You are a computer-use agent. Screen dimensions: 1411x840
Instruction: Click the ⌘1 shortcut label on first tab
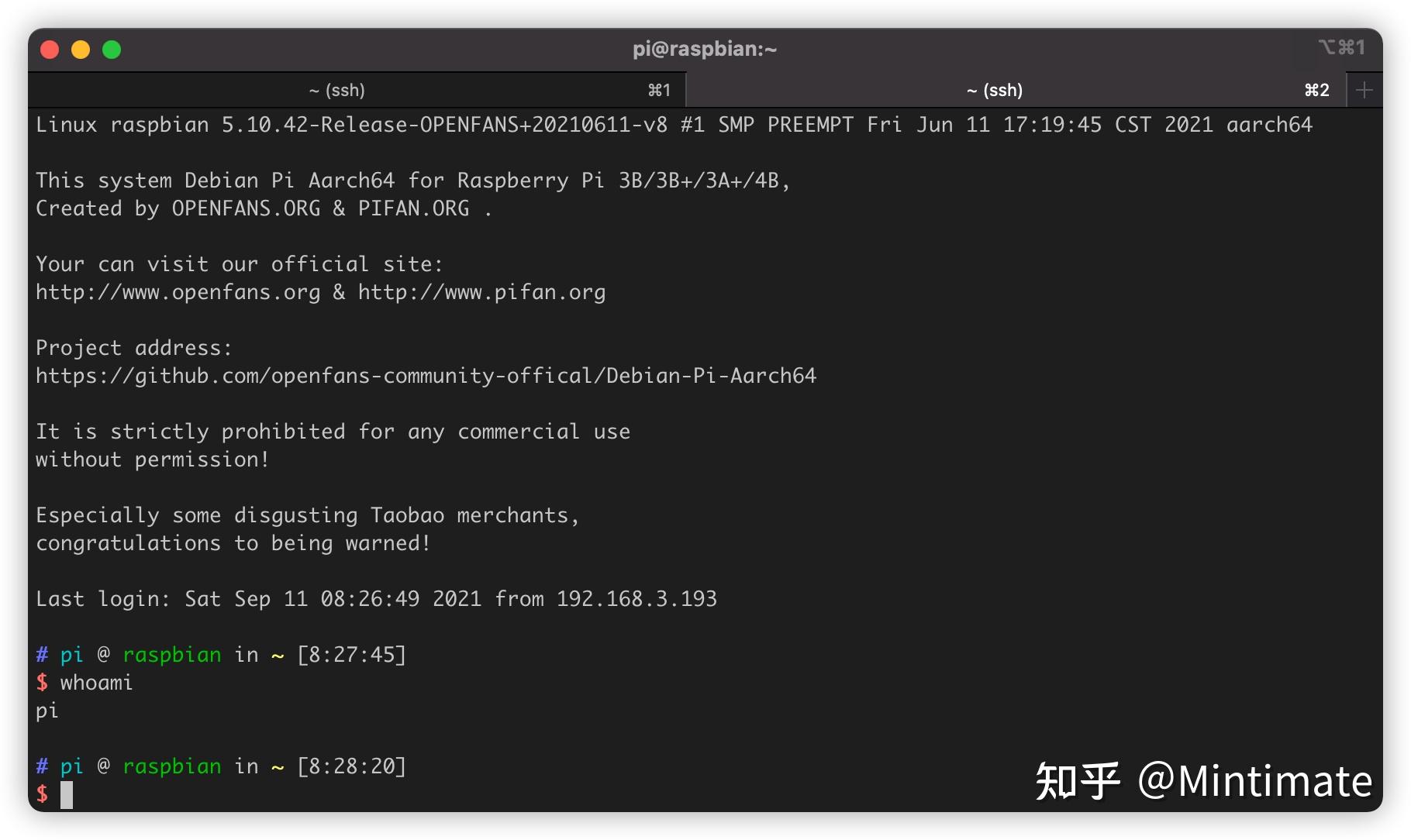[x=659, y=91]
